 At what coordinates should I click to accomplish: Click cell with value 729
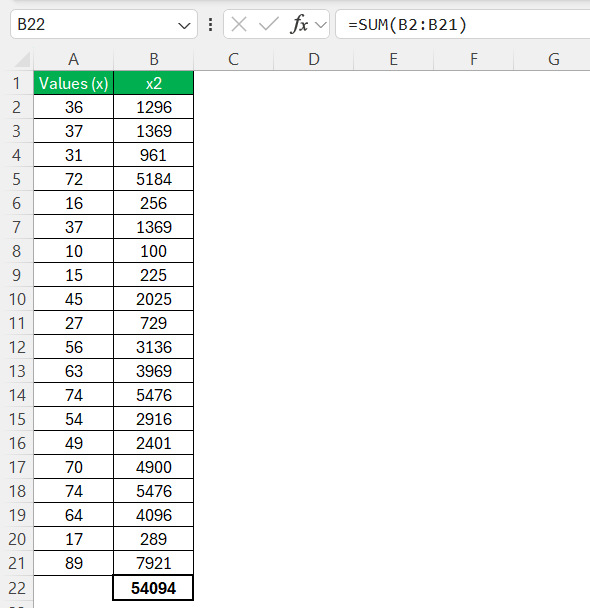[154, 323]
